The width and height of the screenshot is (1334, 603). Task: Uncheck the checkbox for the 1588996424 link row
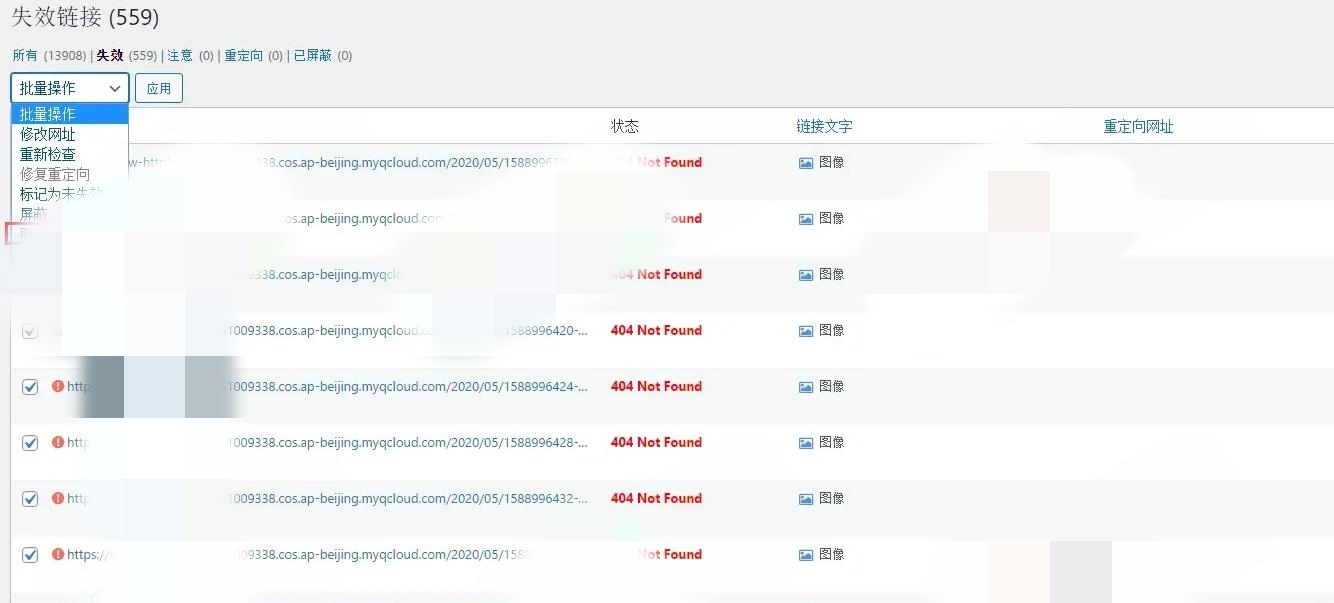pyautogui.click(x=30, y=387)
